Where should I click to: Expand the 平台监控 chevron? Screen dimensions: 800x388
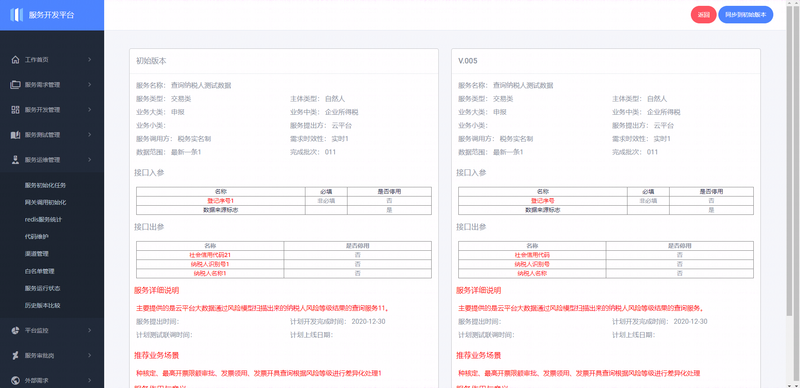(89, 330)
